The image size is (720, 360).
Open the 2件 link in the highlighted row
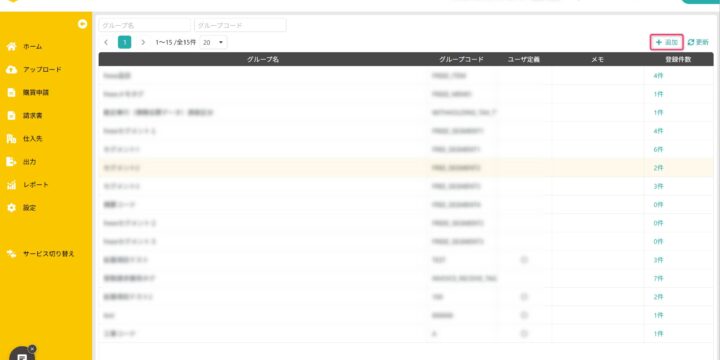click(658, 168)
